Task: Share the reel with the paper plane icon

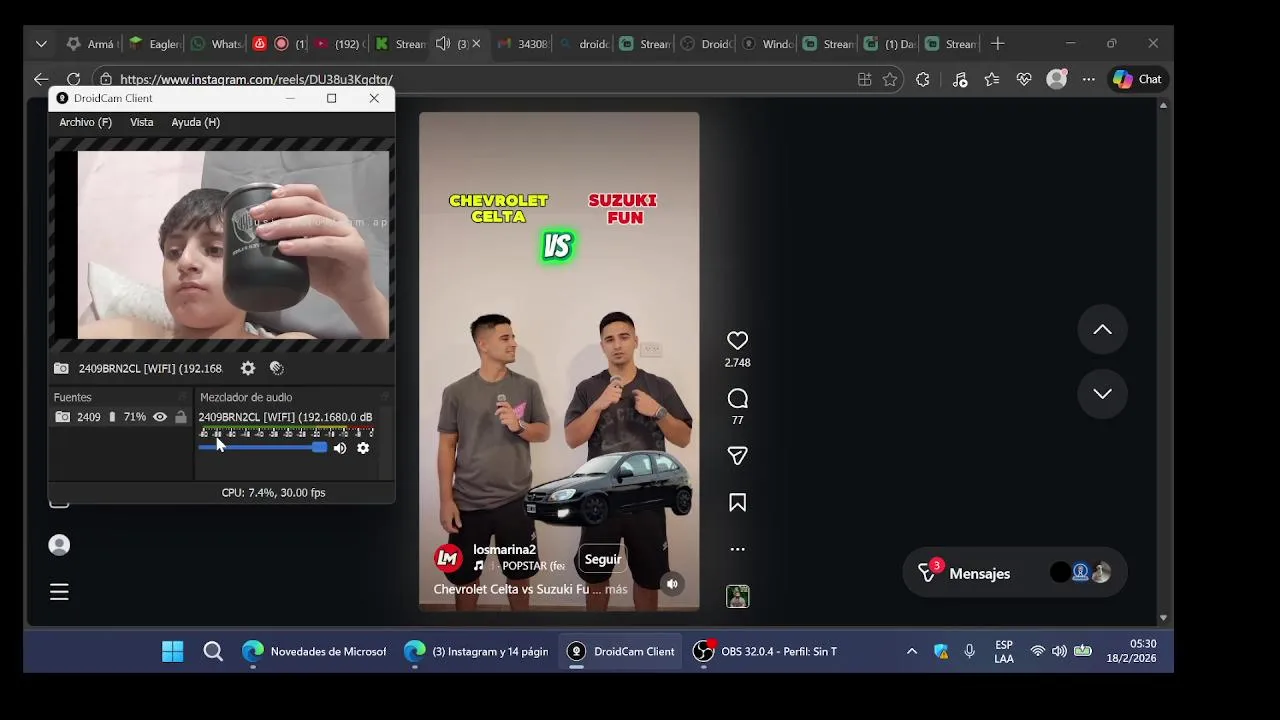Action: click(x=737, y=456)
